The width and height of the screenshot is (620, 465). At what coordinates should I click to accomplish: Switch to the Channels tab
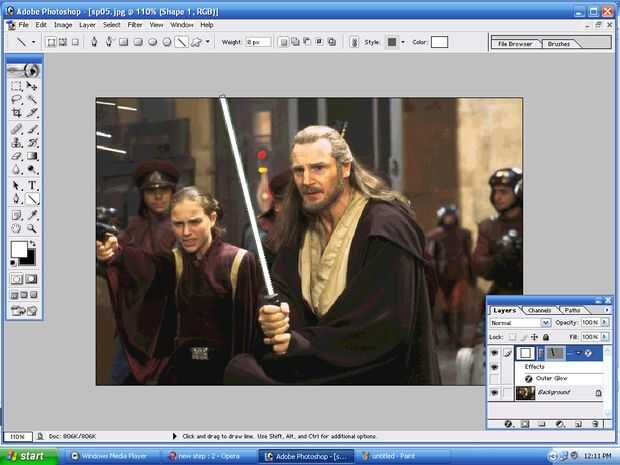(x=539, y=310)
